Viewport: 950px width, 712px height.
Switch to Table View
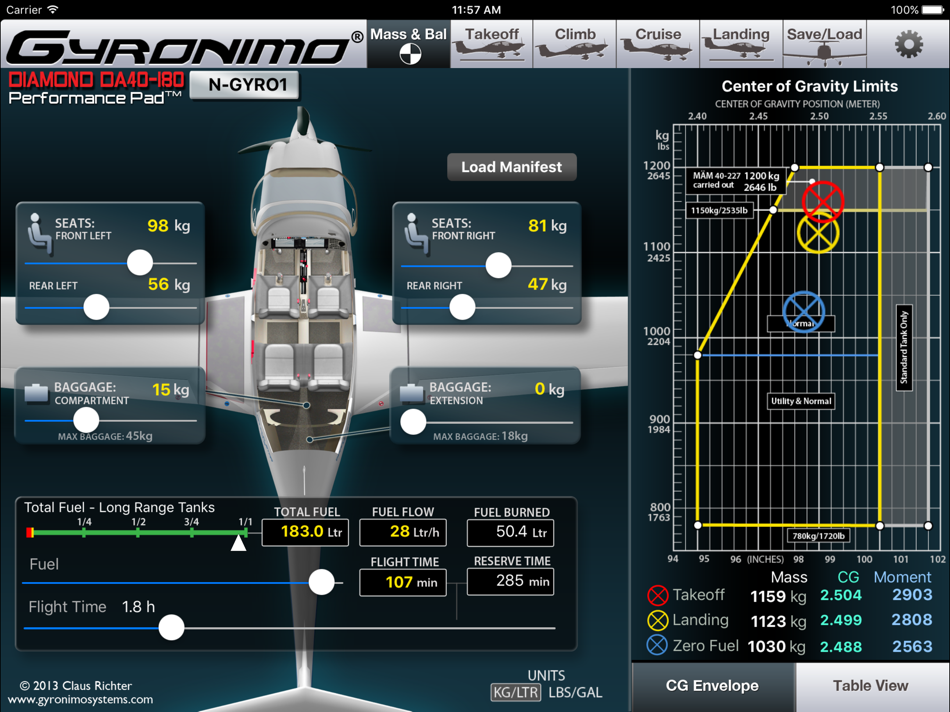click(871, 686)
